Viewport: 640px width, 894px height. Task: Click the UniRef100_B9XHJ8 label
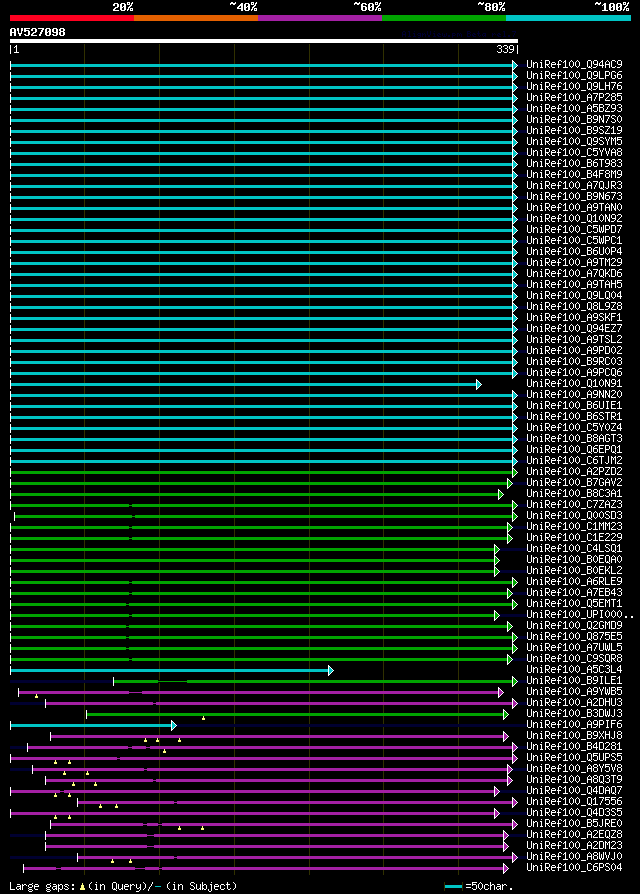[574, 735]
